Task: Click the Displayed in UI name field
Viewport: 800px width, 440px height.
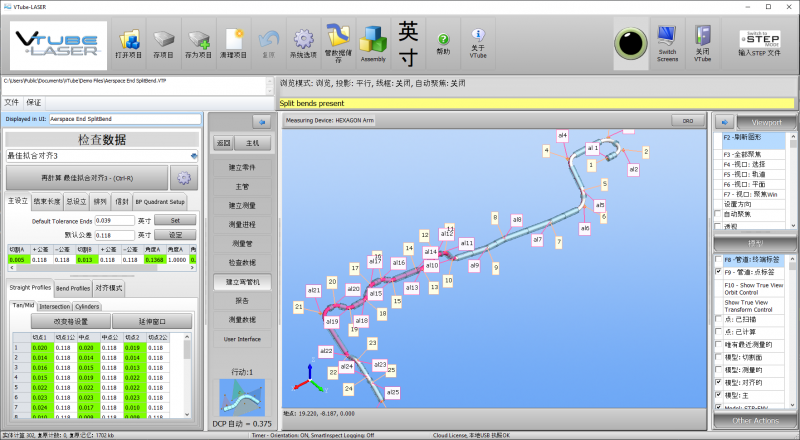Action: [125, 119]
